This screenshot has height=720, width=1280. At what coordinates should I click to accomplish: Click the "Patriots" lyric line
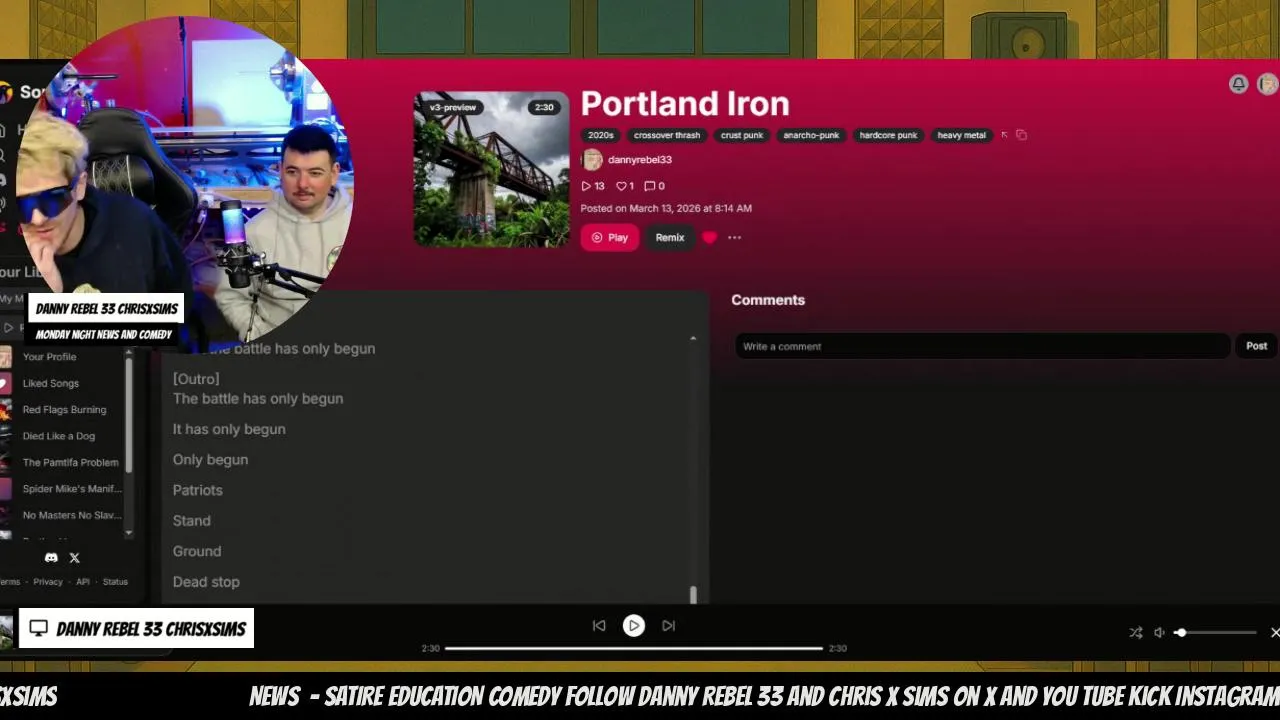click(x=198, y=490)
